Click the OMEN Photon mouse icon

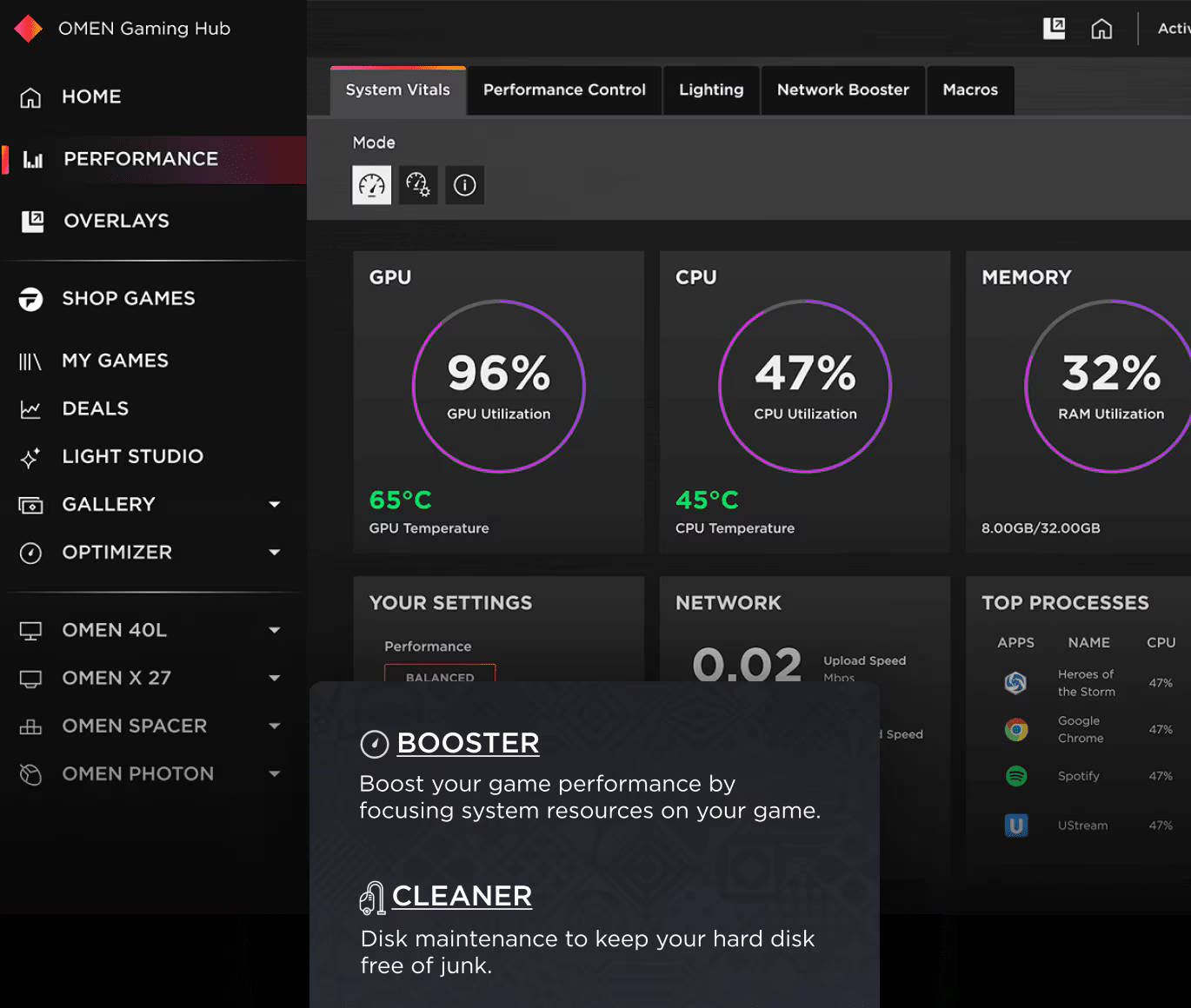pyautogui.click(x=30, y=774)
